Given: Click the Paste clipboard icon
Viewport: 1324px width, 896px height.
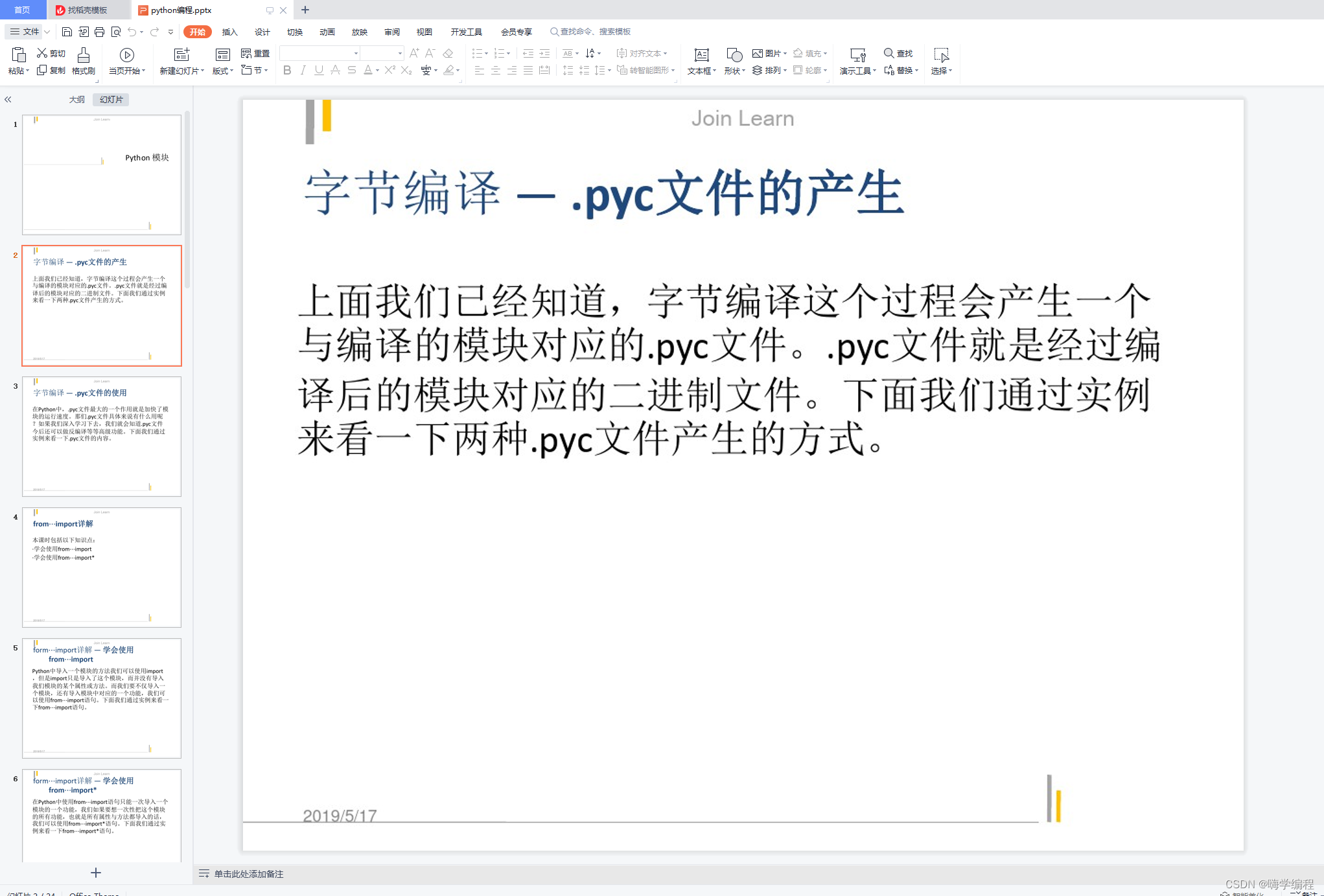Looking at the screenshot, I should (x=18, y=54).
